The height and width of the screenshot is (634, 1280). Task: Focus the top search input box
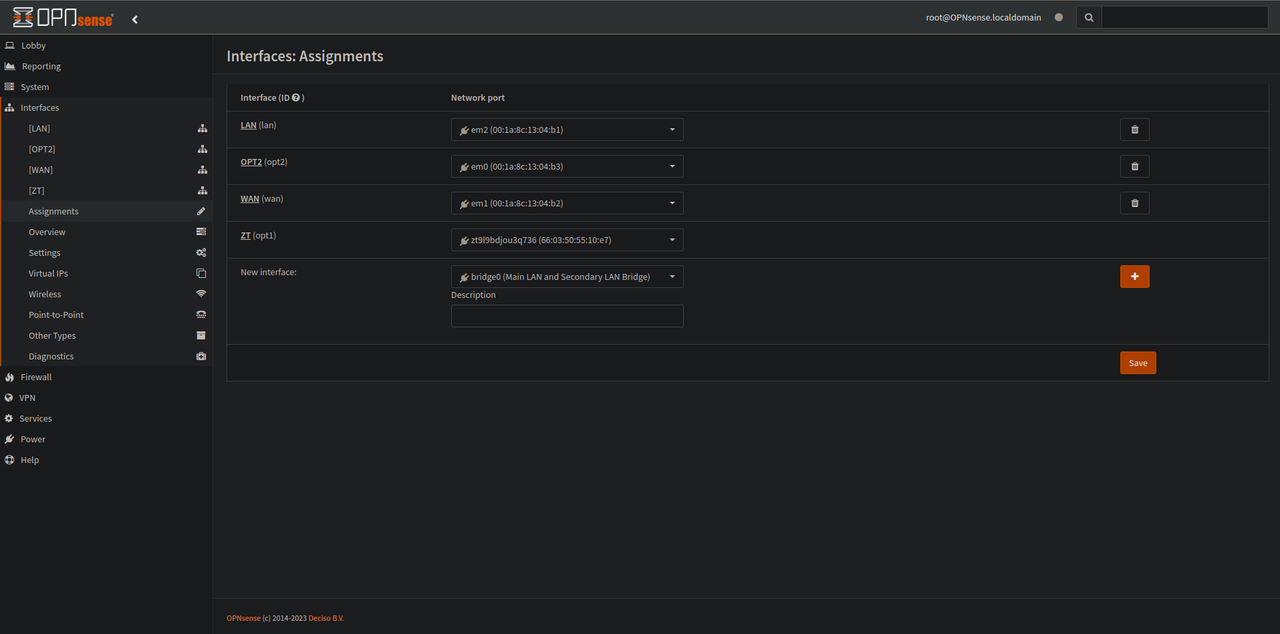pyautogui.click(x=1185, y=17)
